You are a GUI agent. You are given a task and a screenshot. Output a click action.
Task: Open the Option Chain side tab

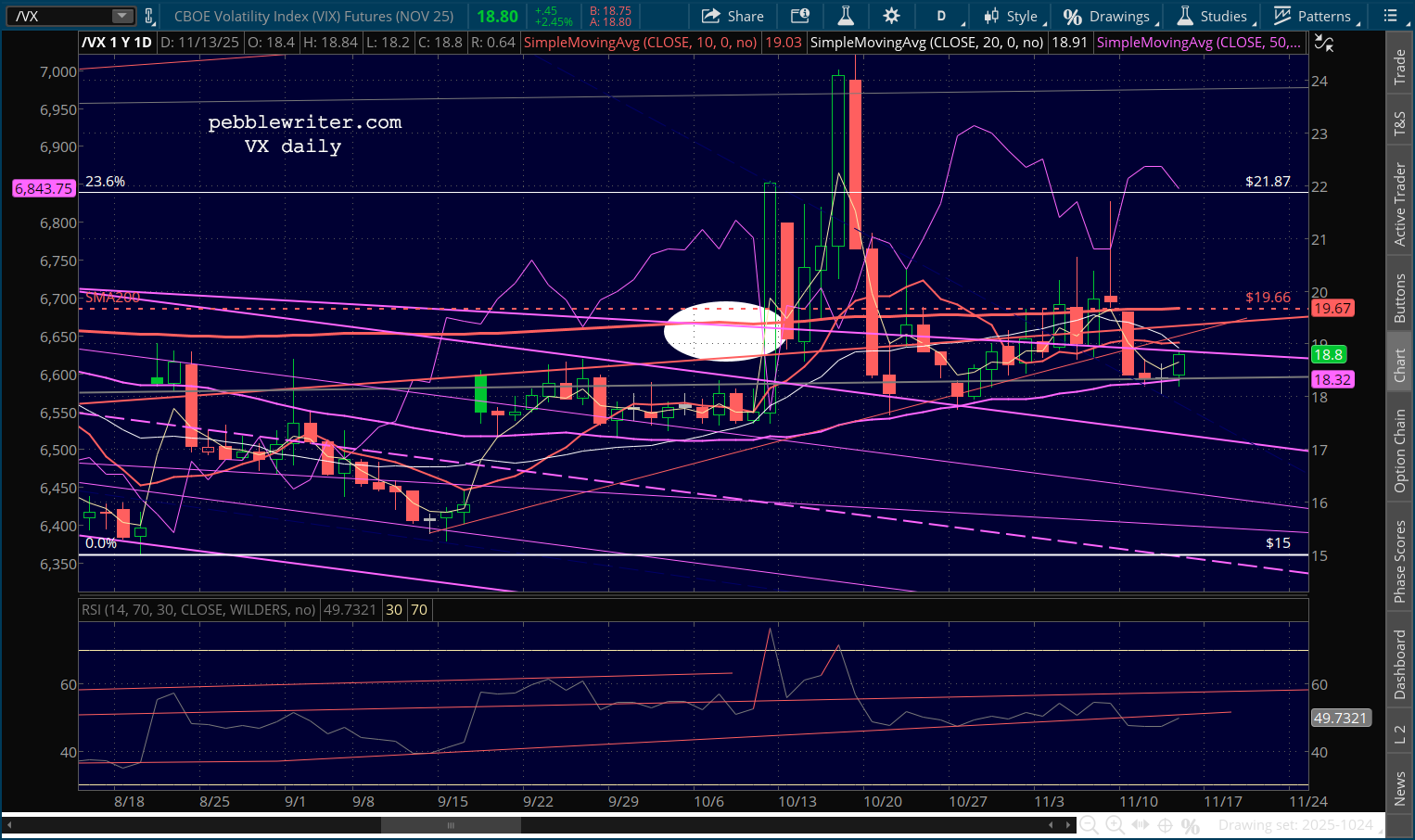coord(1400,451)
